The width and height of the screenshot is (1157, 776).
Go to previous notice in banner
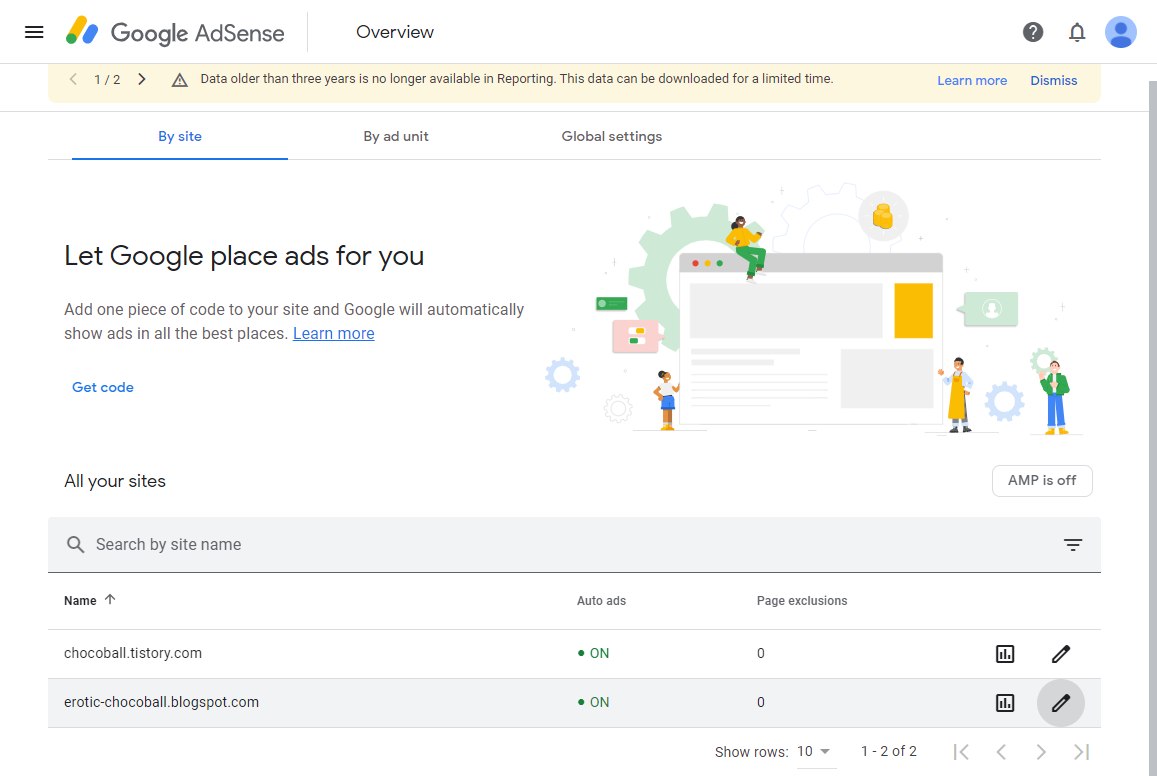click(x=73, y=79)
